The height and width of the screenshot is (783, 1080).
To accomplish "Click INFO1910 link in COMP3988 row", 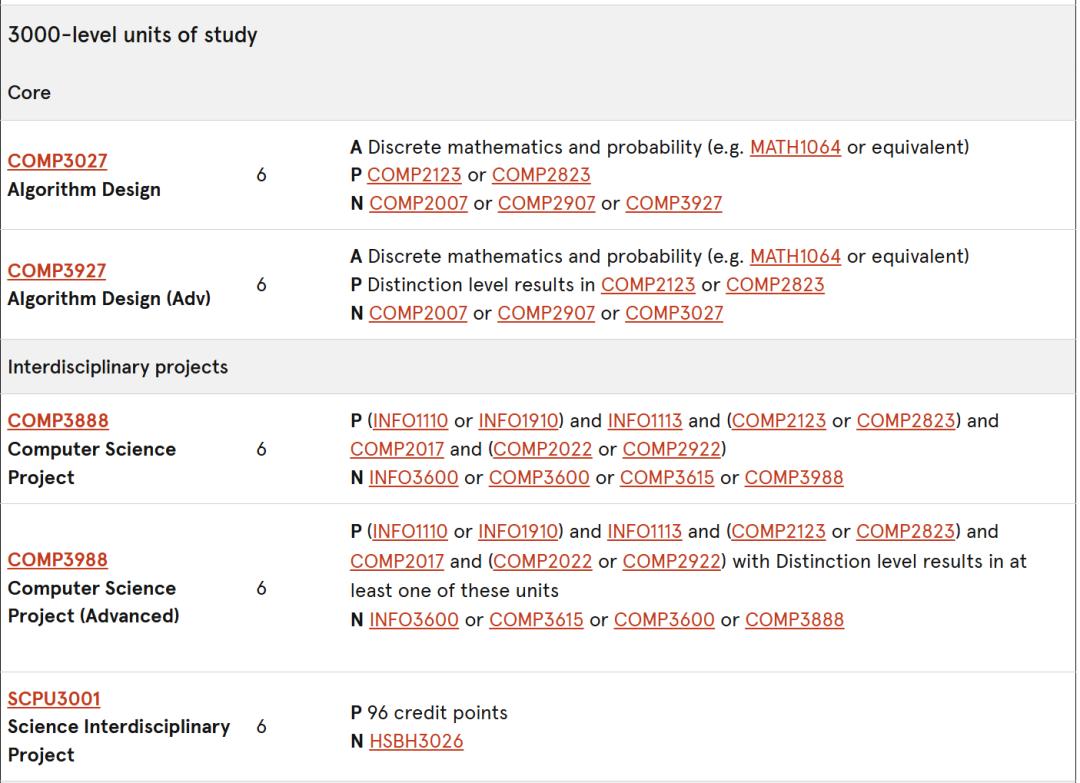I will [x=518, y=531].
